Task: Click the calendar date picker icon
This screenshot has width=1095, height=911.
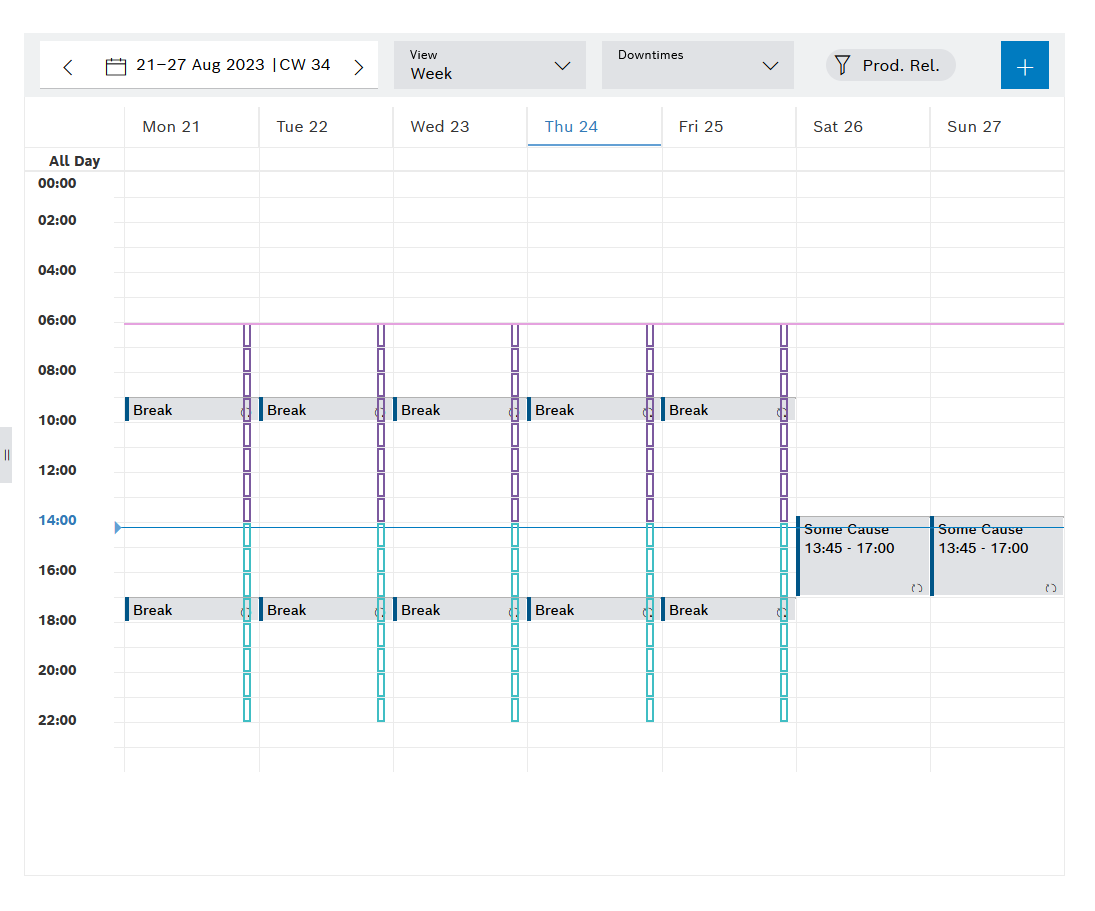Action: point(116,65)
